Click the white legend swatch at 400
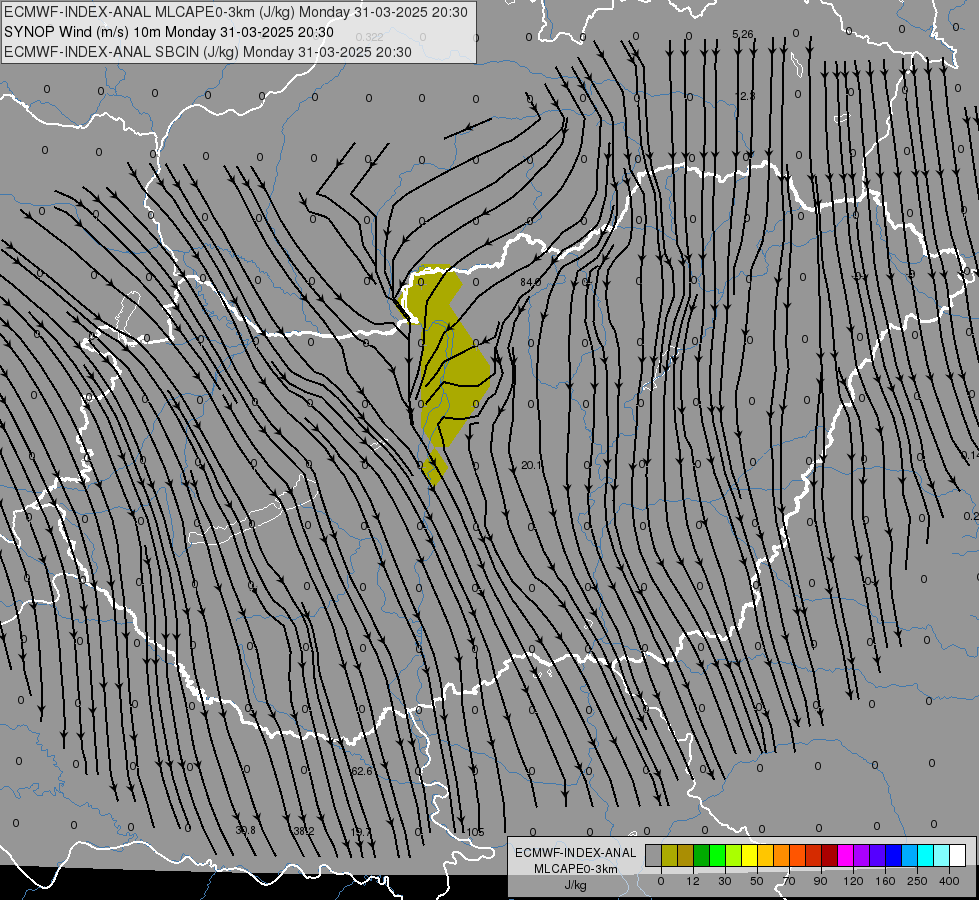The width and height of the screenshot is (979, 900). coord(958,855)
